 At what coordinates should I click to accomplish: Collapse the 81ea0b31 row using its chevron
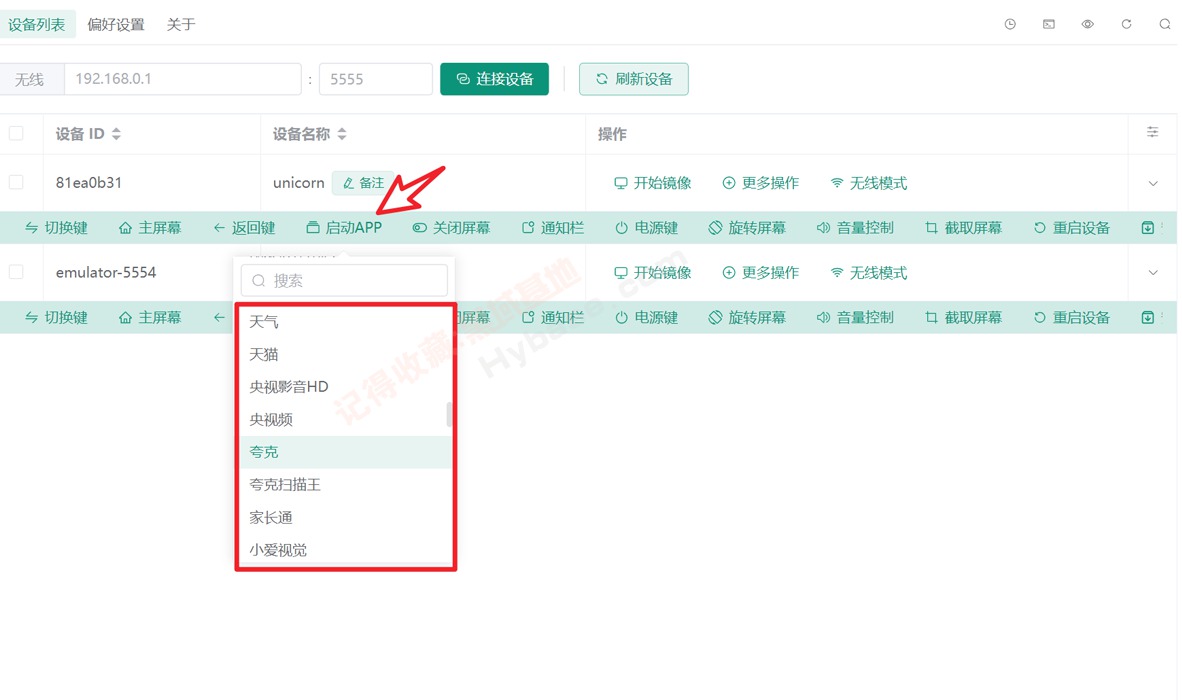(1152, 184)
